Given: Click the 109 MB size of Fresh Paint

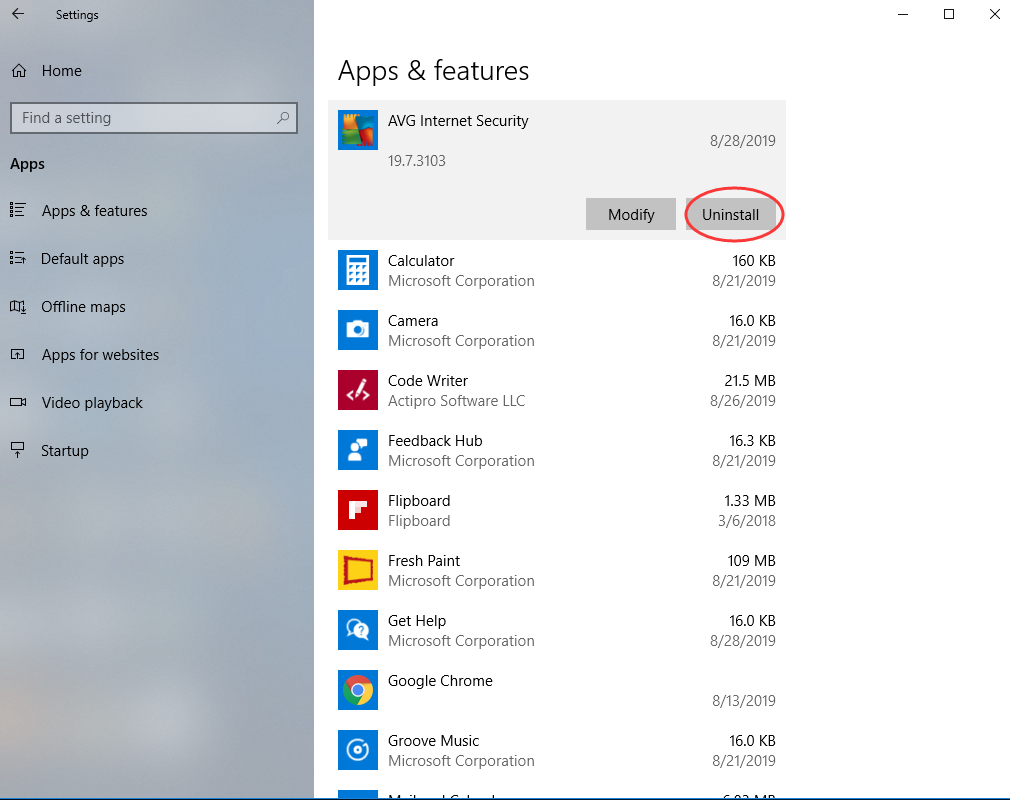Looking at the screenshot, I should pos(752,560).
